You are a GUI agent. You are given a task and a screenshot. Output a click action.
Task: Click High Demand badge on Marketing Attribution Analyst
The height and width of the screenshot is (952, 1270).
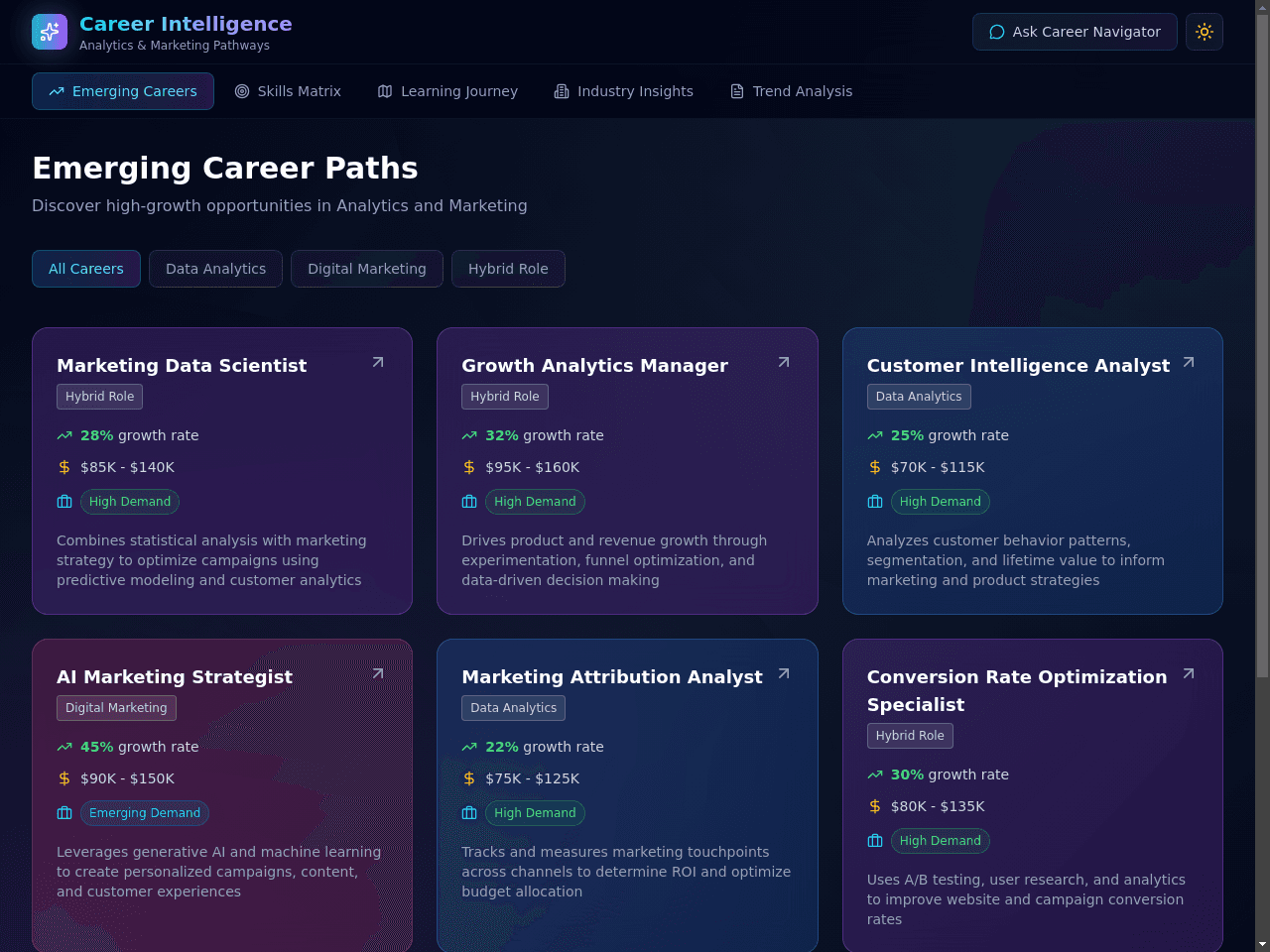[x=535, y=813]
